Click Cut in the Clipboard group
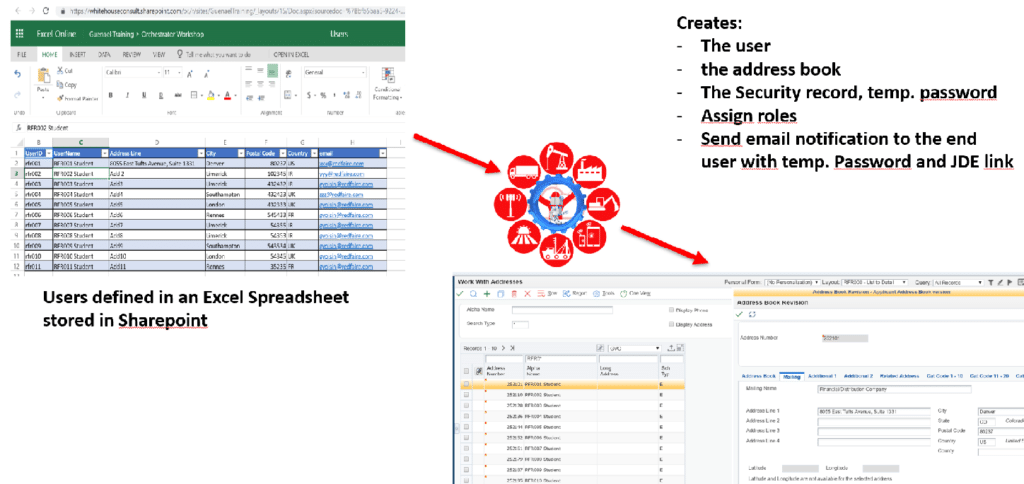This screenshot has height=484, width=1024. pyautogui.click(x=64, y=71)
